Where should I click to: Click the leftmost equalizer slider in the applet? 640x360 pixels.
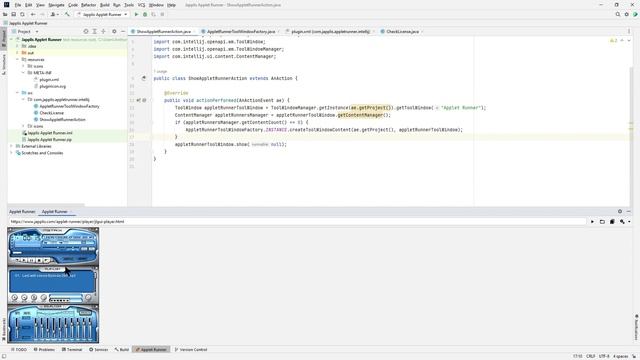coord(17,328)
